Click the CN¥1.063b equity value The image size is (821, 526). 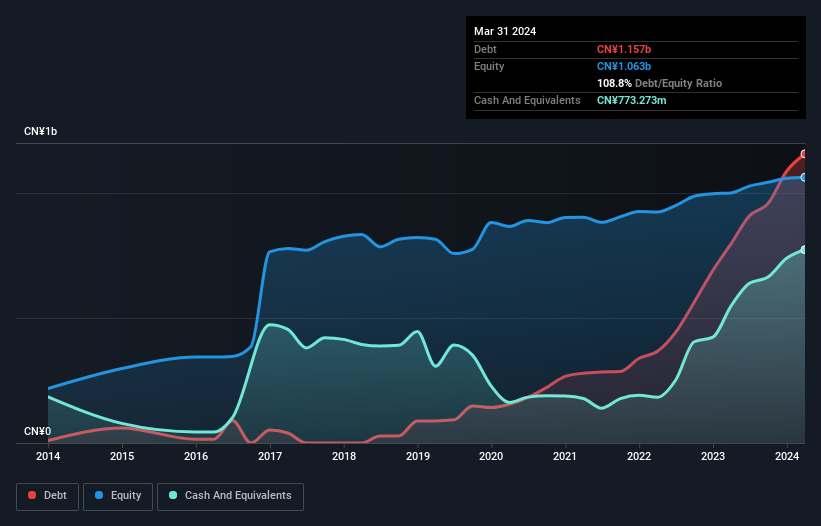pos(624,66)
